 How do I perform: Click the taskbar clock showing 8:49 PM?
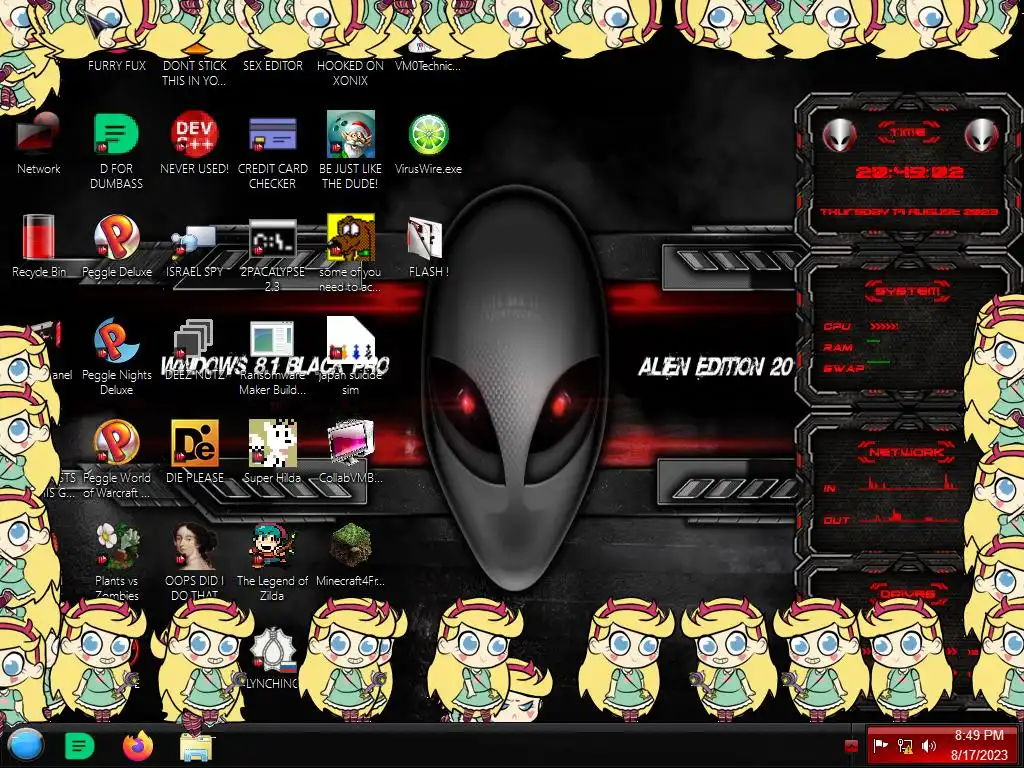(x=978, y=745)
